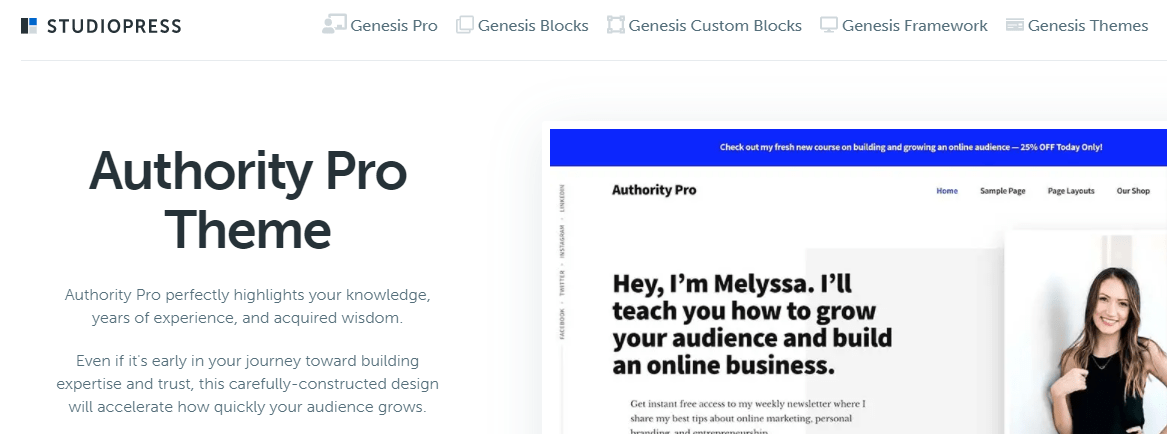The height and width of the screenshot is (434, 1167).
Task: Open the Genesis Blocks menu item
Action: pos(533,26)
